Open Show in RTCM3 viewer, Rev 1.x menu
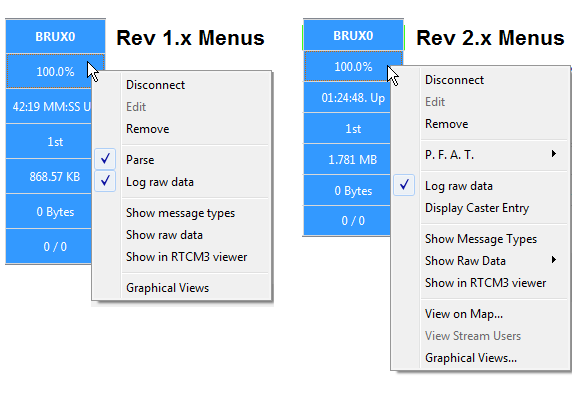 tap(186, 257)
